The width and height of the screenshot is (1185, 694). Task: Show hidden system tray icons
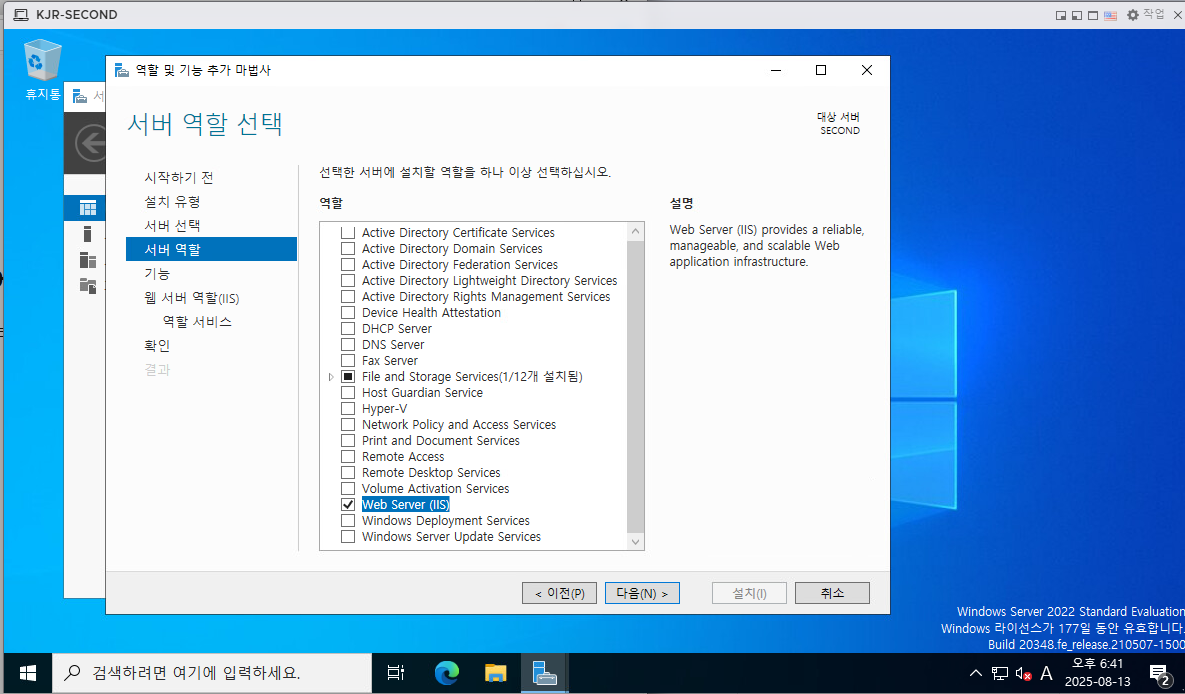click(x=976, y=673)
